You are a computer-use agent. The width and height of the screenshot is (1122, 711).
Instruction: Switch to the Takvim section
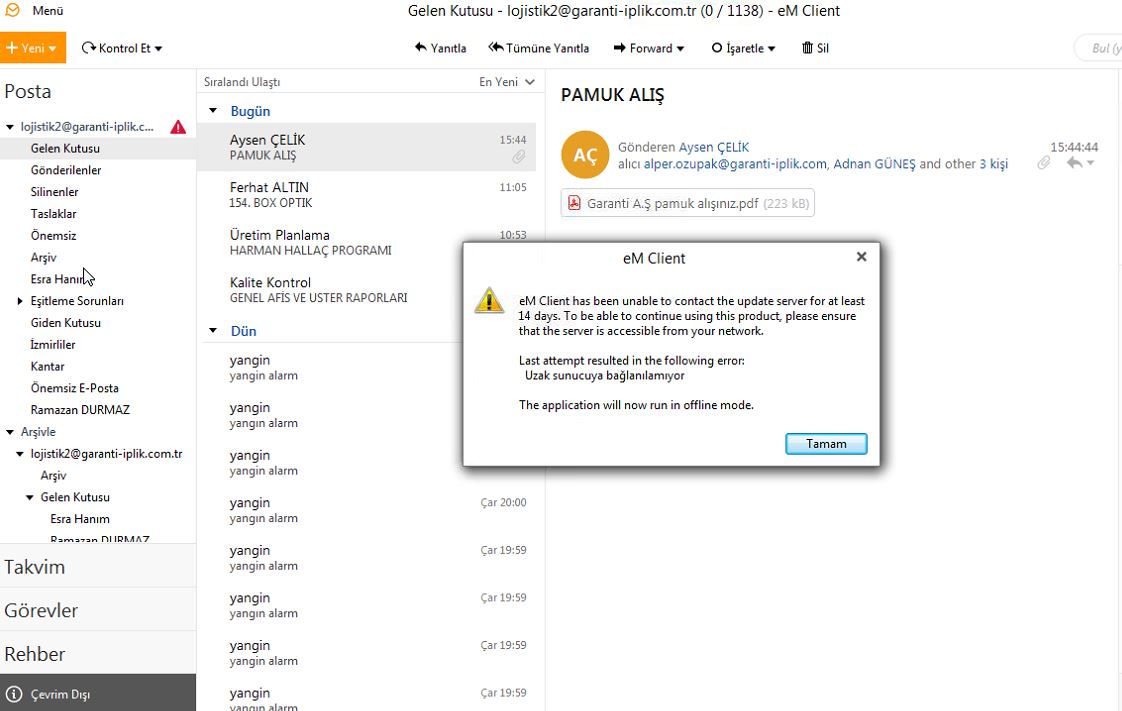click(x=98, y=567)
